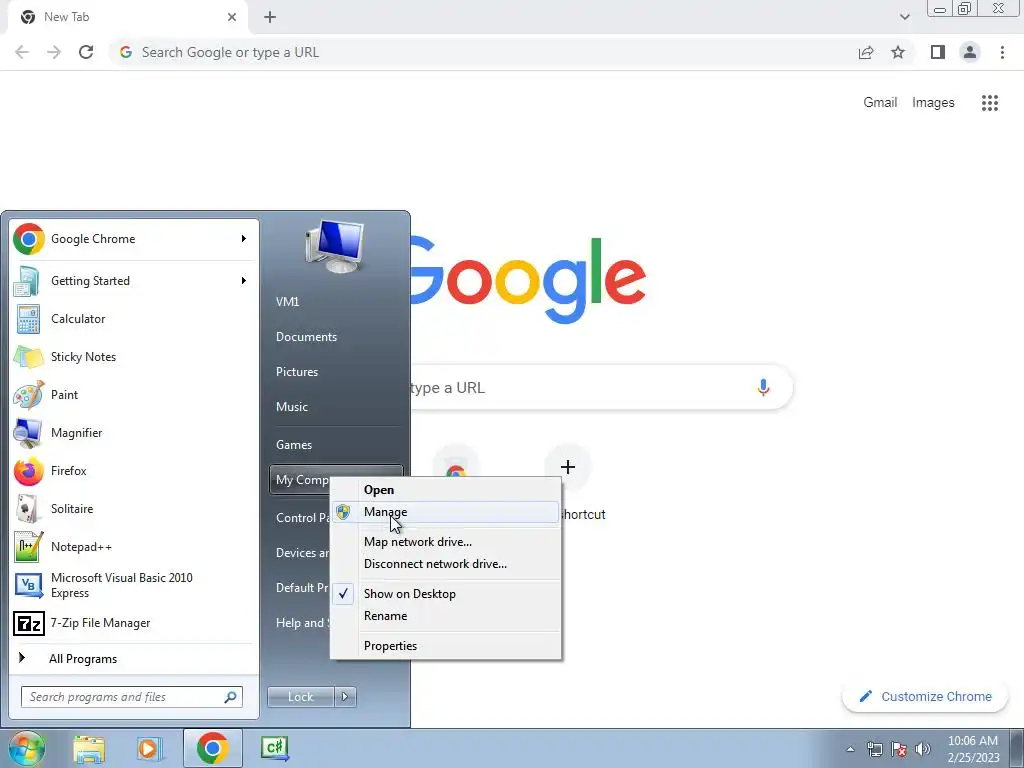Close the New Tab tab

232,17
